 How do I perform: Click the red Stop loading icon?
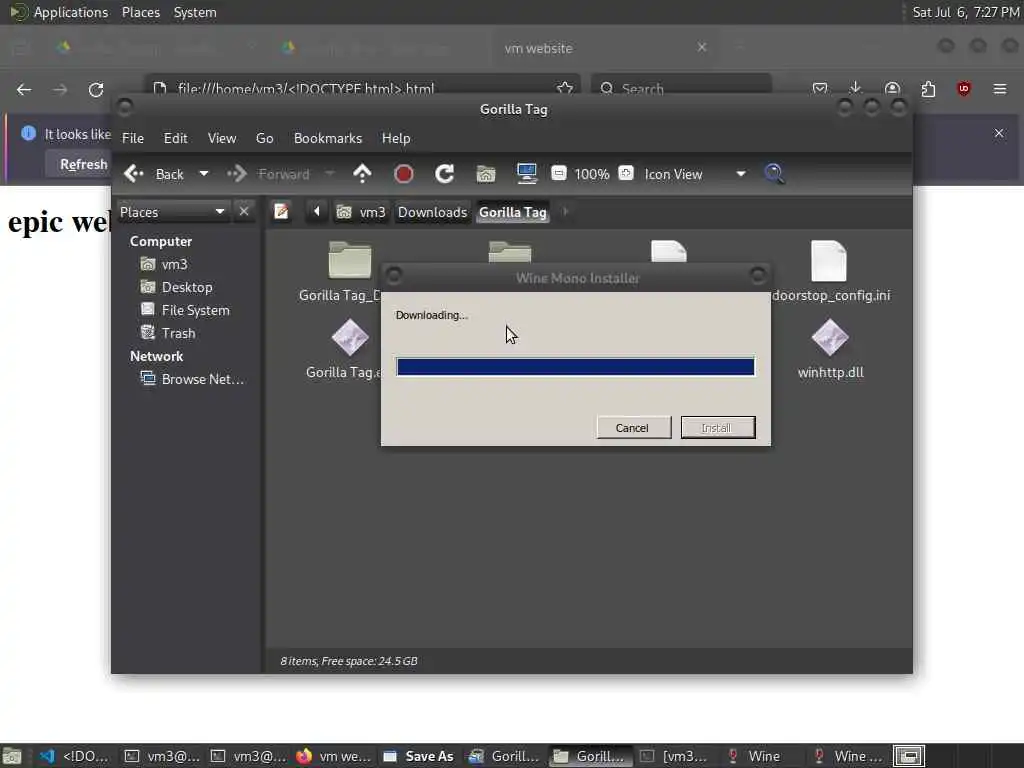click(x=404, y=174)
